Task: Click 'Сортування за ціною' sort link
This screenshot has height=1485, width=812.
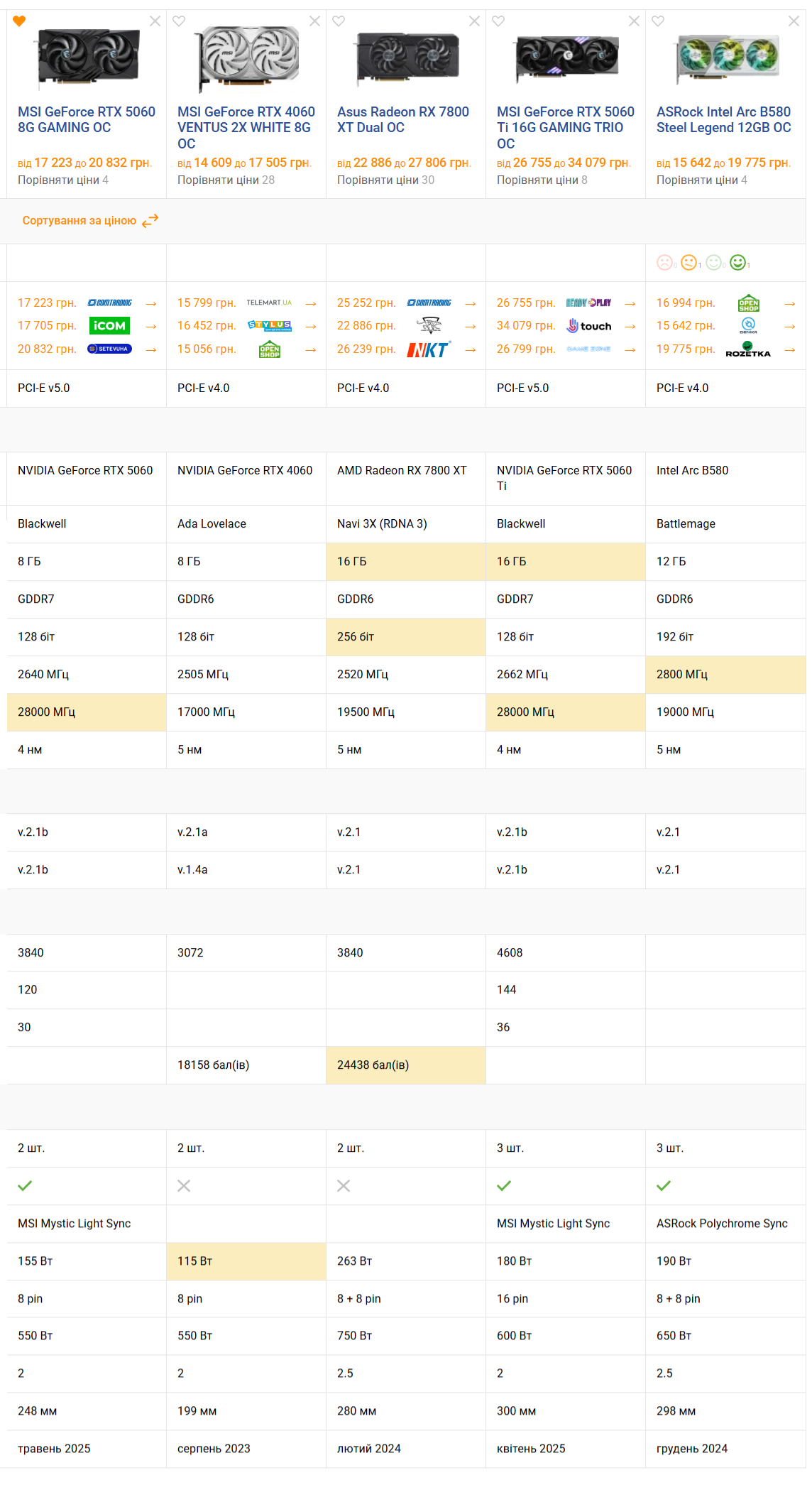Action: pos(79,221)
